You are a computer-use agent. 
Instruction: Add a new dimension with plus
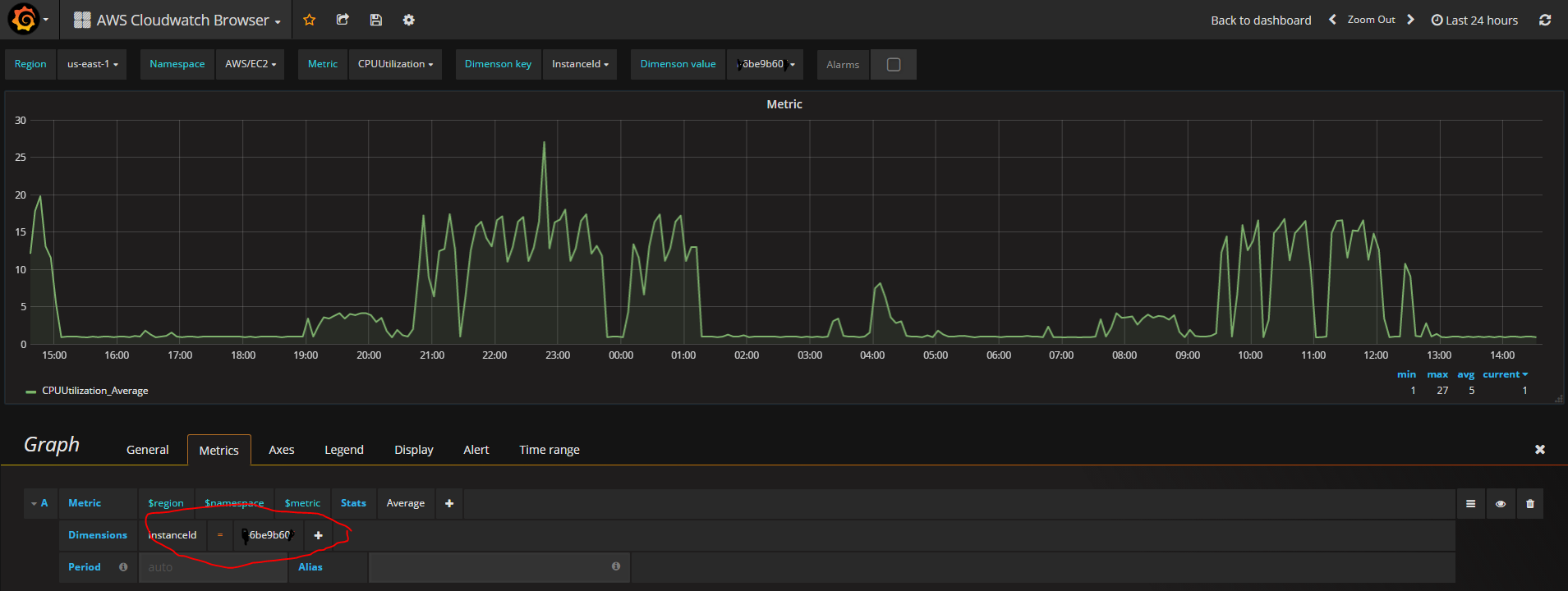pos(319,535)
